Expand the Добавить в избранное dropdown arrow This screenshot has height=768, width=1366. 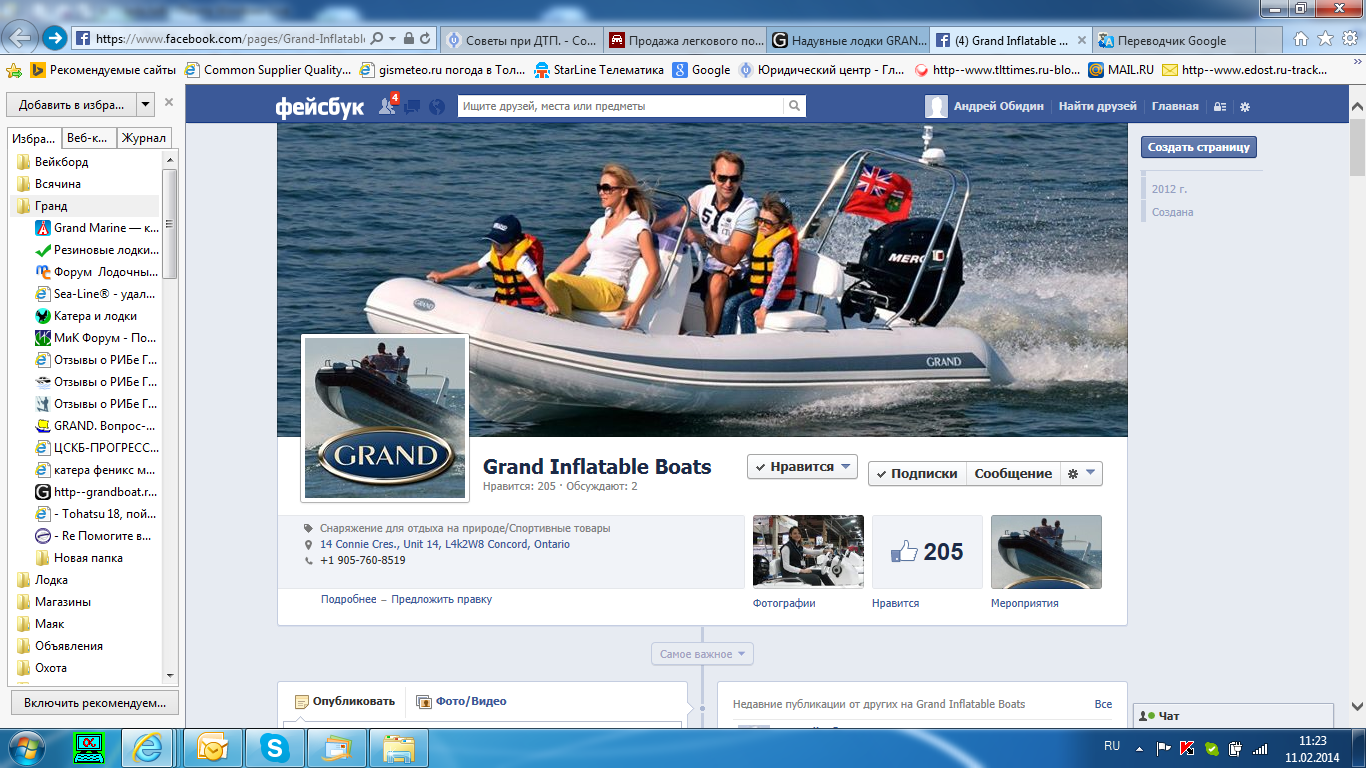click(x=146, y=104)
